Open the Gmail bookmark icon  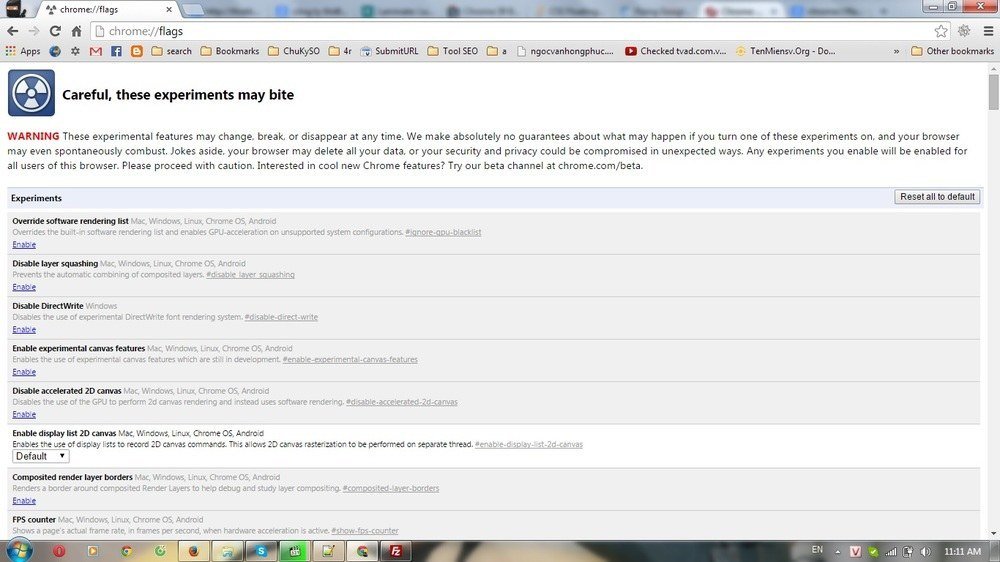click(96, 51)
